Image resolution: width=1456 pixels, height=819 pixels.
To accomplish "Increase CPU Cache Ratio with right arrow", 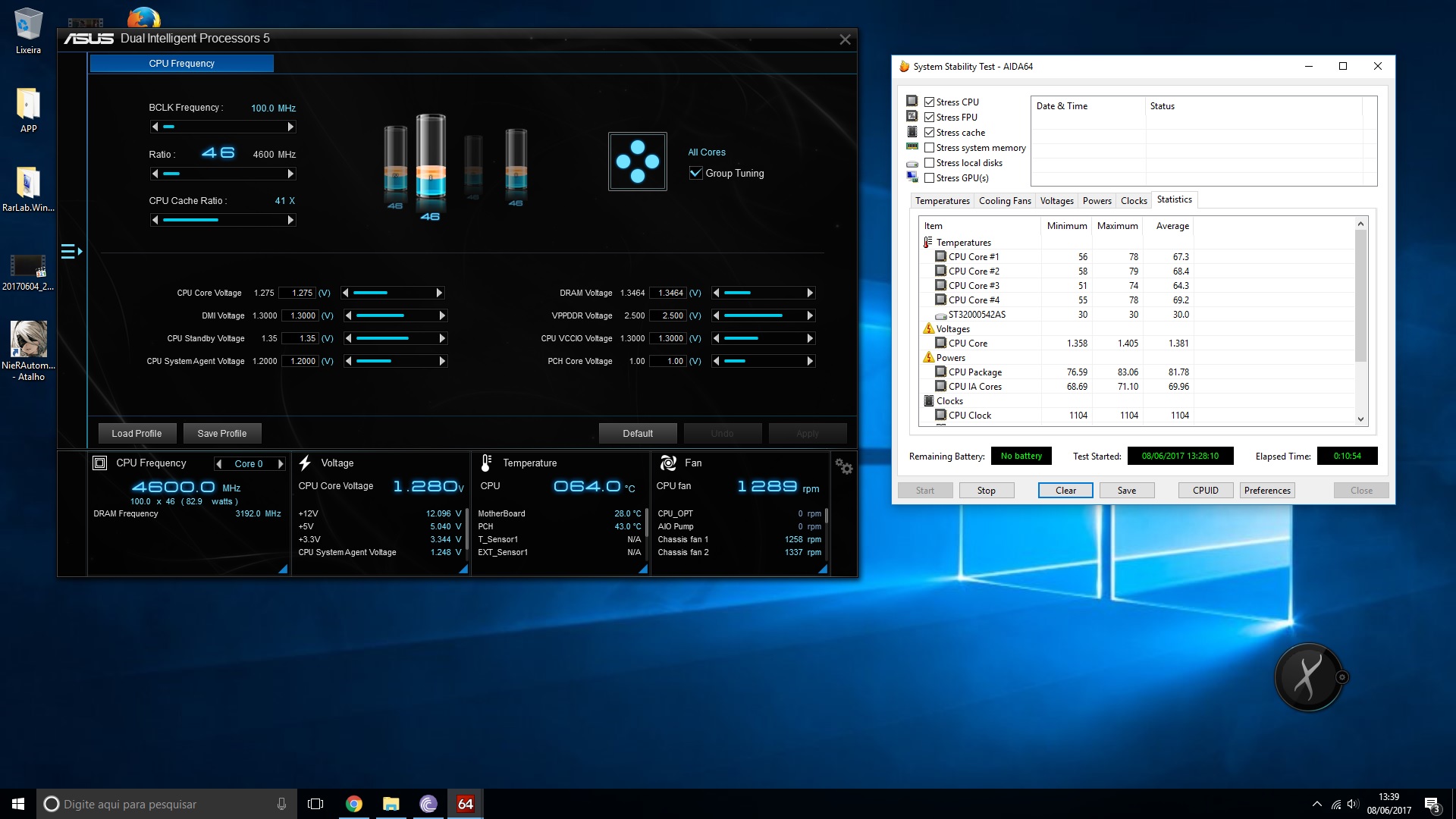I will [290, 220].
